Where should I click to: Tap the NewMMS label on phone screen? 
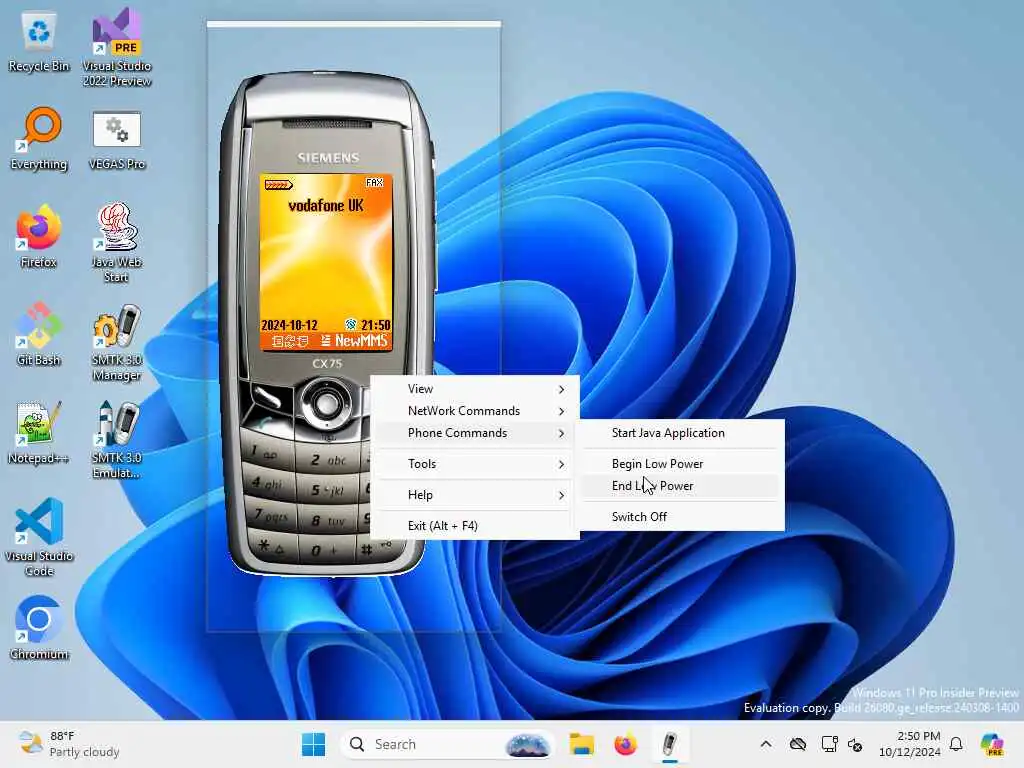pos(361,341)
